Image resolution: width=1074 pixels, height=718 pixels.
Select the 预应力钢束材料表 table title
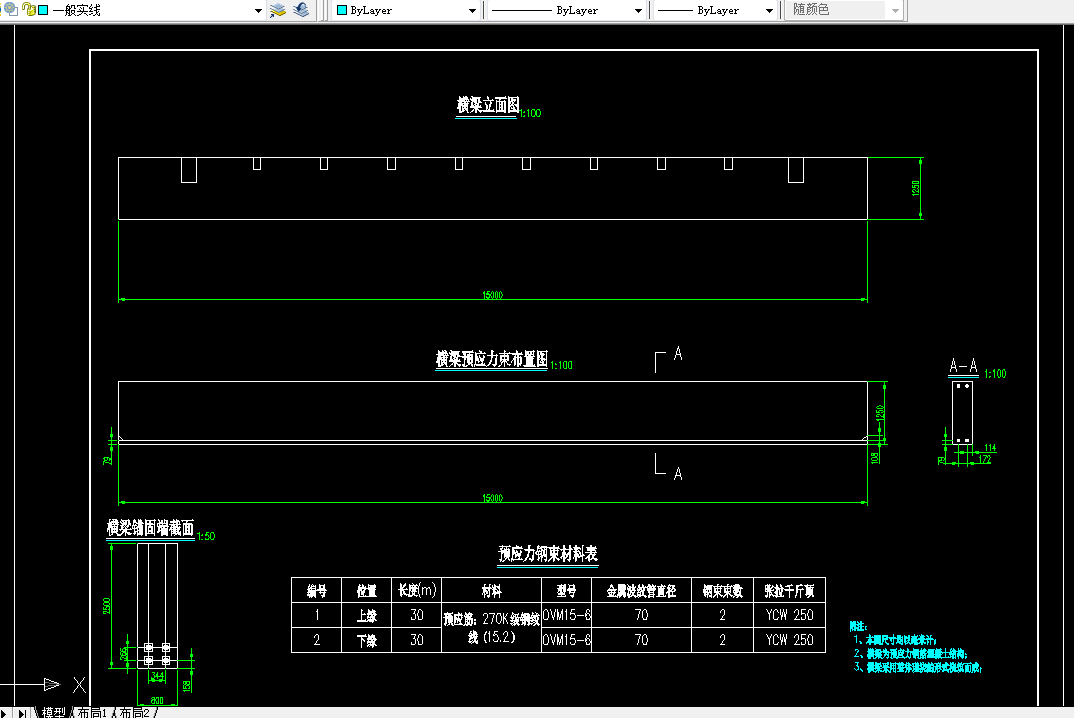(548, 554)
